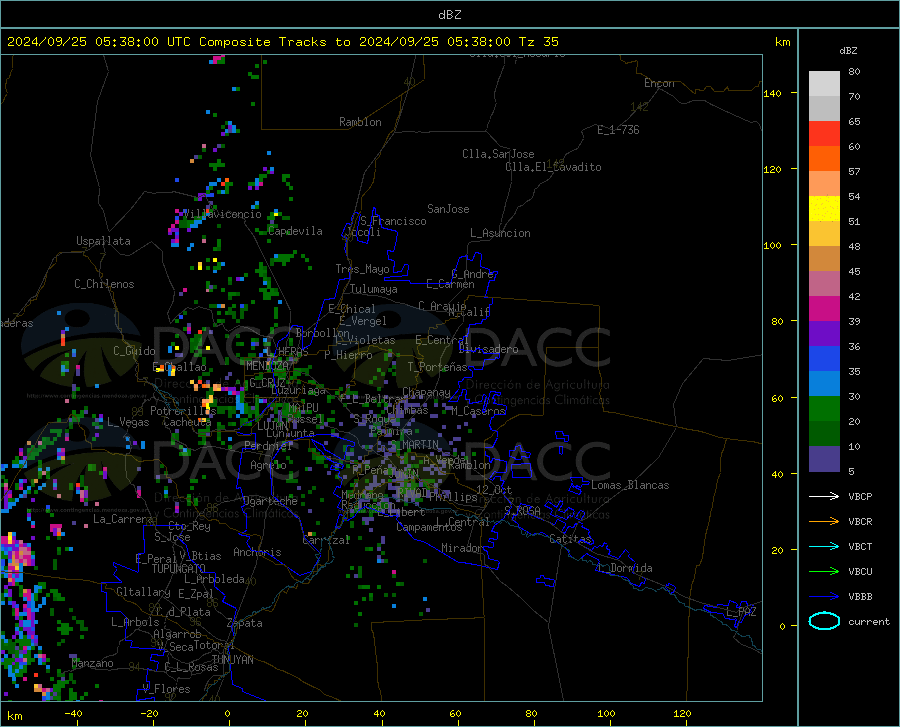Image resolution: width=900 pixels, height=727 pixels.
Task: Click the TUNUYAN map label
Action: pos(232,660)
